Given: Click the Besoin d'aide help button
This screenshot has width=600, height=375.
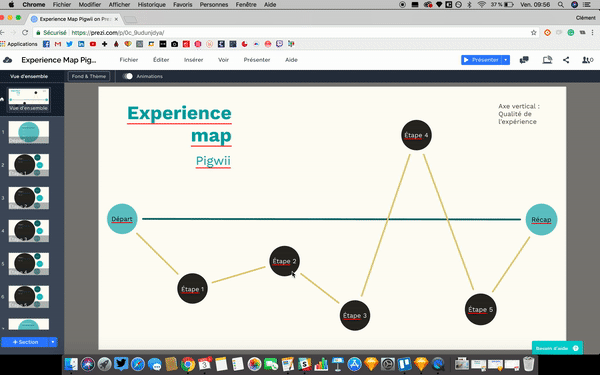Looking at the screenshot, I should coord(557,348).
